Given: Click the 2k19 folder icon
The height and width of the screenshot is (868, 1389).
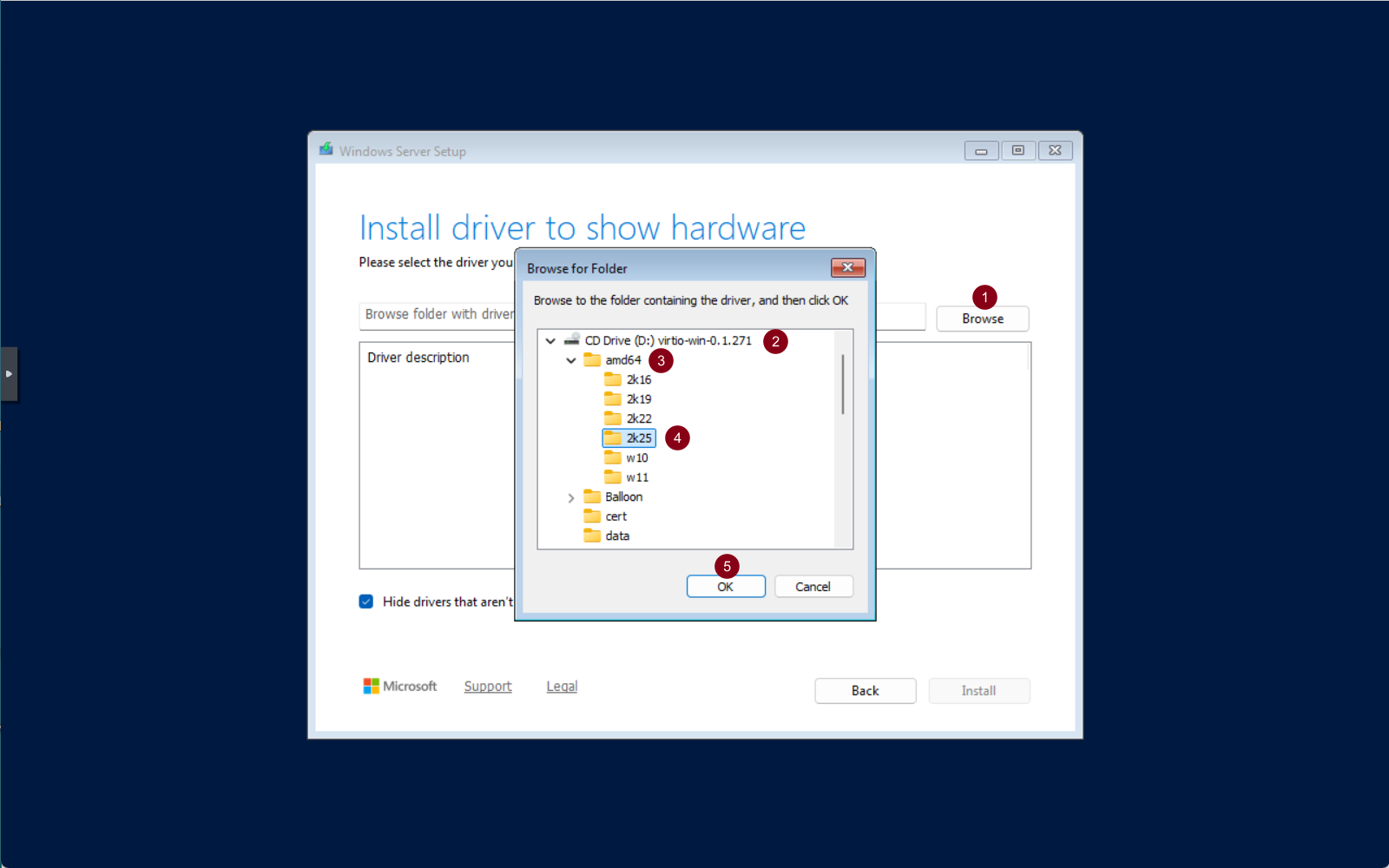Looking at the screenshot, I should pos(613,399).
